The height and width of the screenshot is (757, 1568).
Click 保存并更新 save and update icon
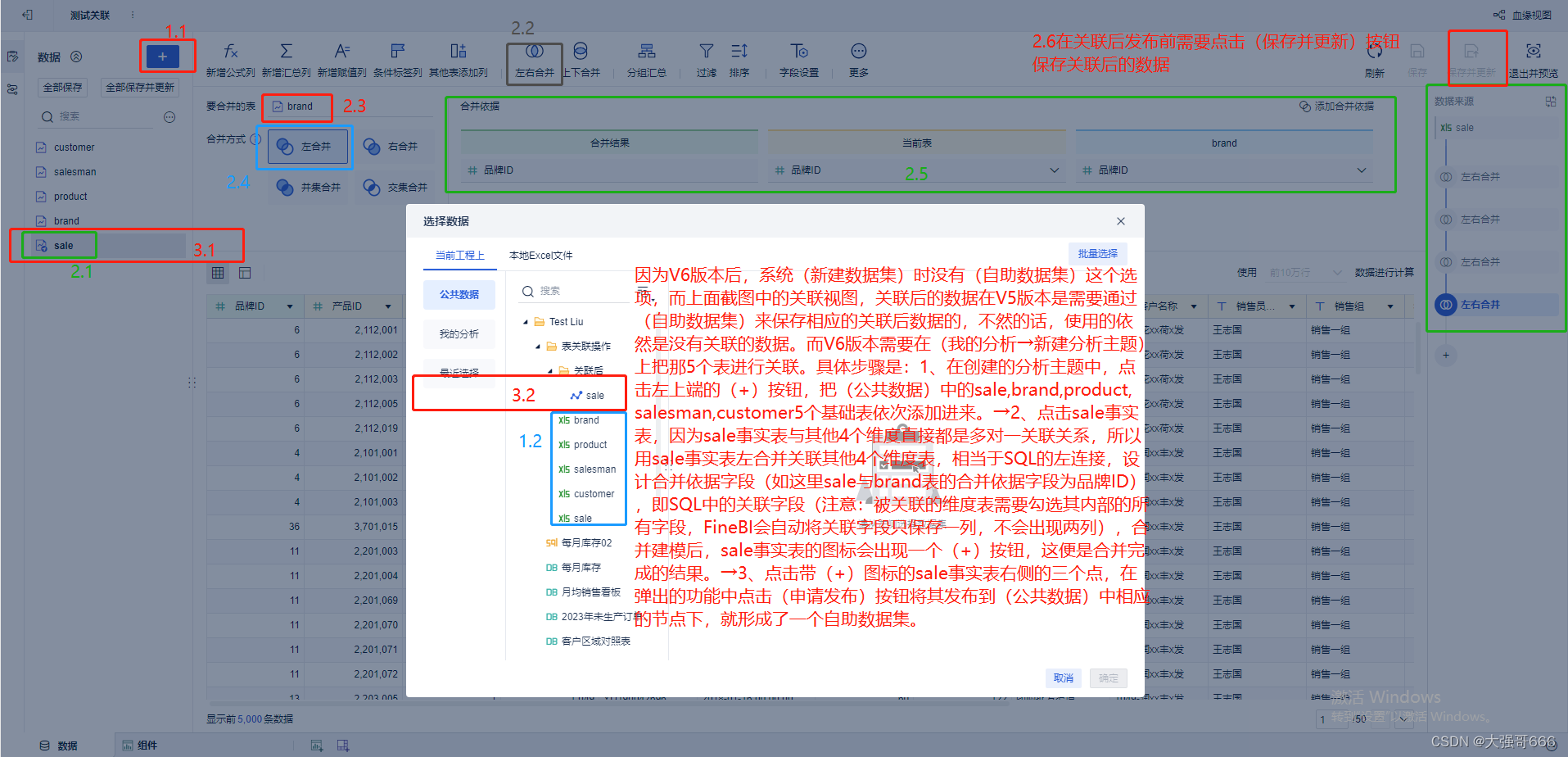tap(1471, 52)
